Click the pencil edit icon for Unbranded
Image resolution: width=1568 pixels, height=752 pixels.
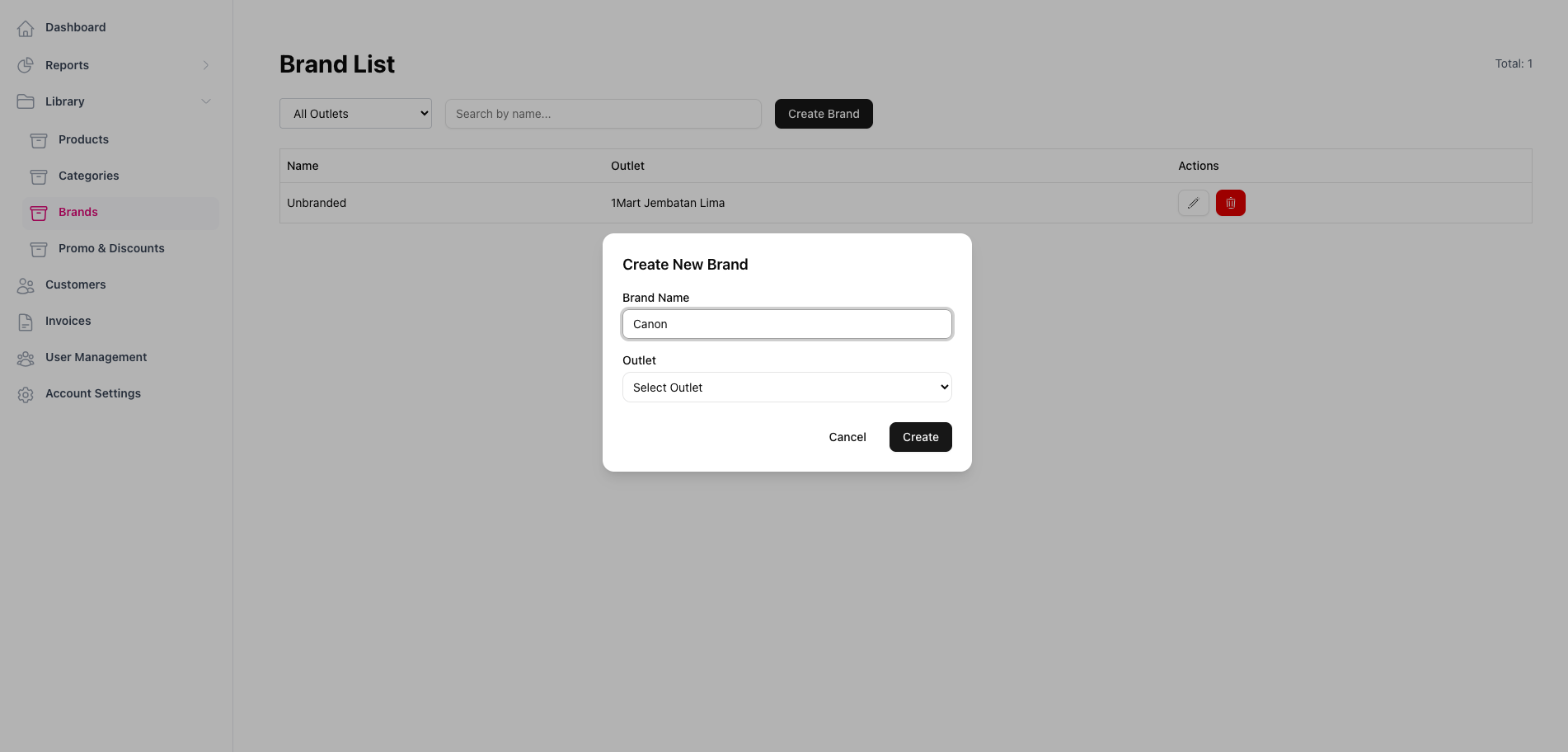(1193, 203)
